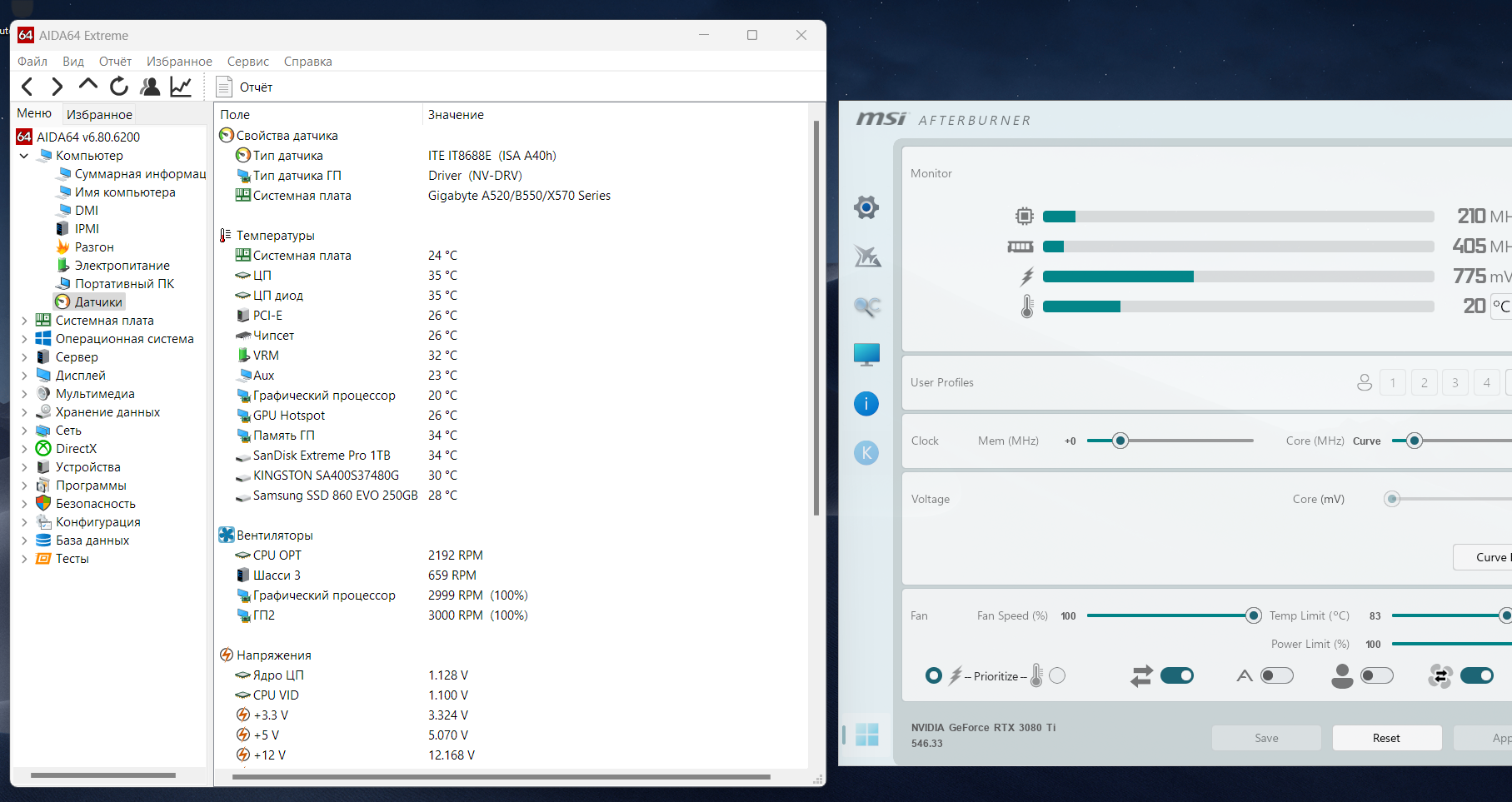
Task: Click the Отчёт toolbar button
Action: pyautogui.click(x=244, y=87)
